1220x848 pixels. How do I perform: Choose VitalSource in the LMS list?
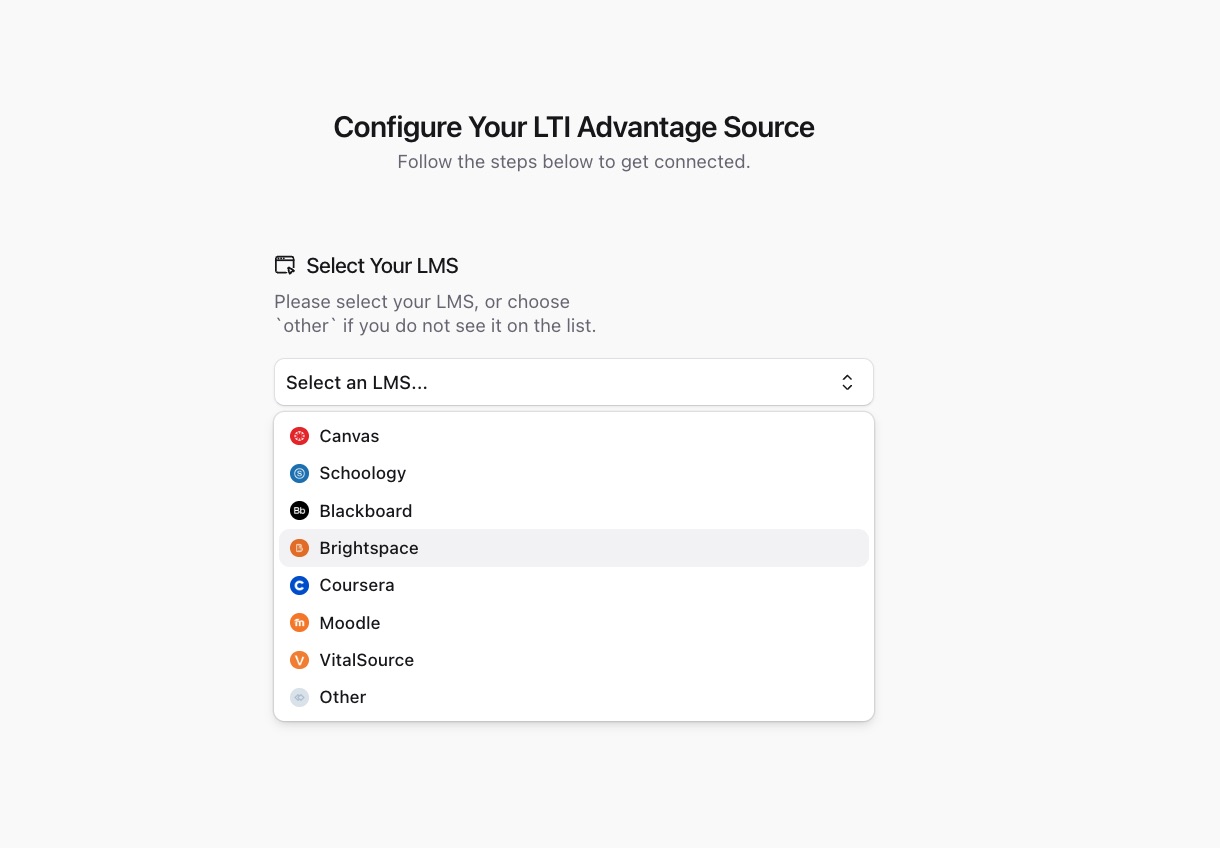(x=574, y=660)
